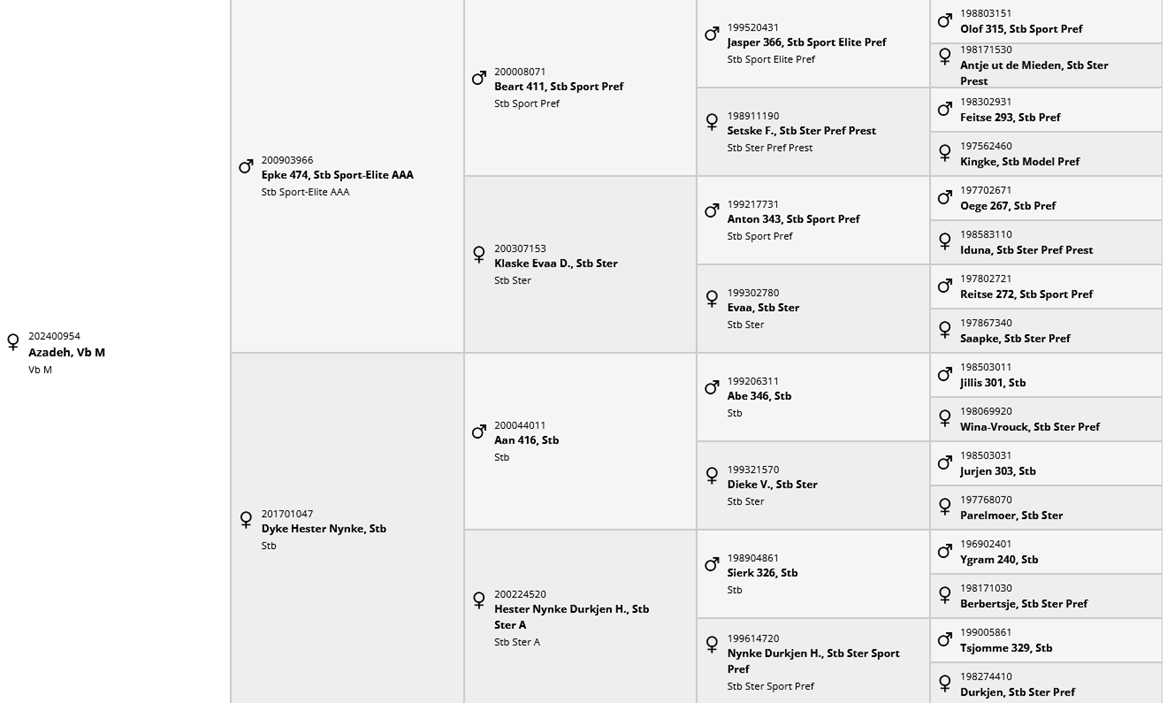Click the female icon beside Klaske Evaa D.
1167x703 pixels.
pos(479,255)
